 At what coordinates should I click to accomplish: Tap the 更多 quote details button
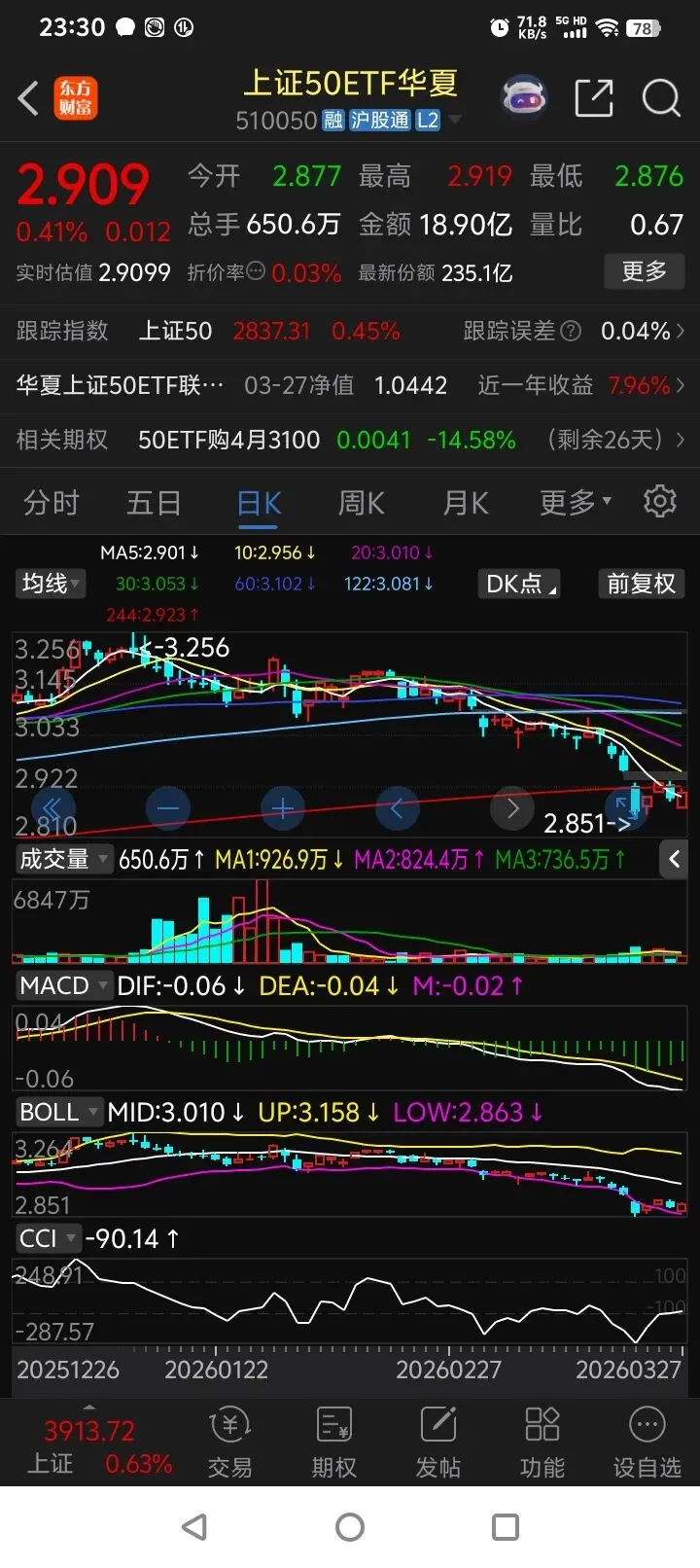pyautogui.click(x=645, y=270)
